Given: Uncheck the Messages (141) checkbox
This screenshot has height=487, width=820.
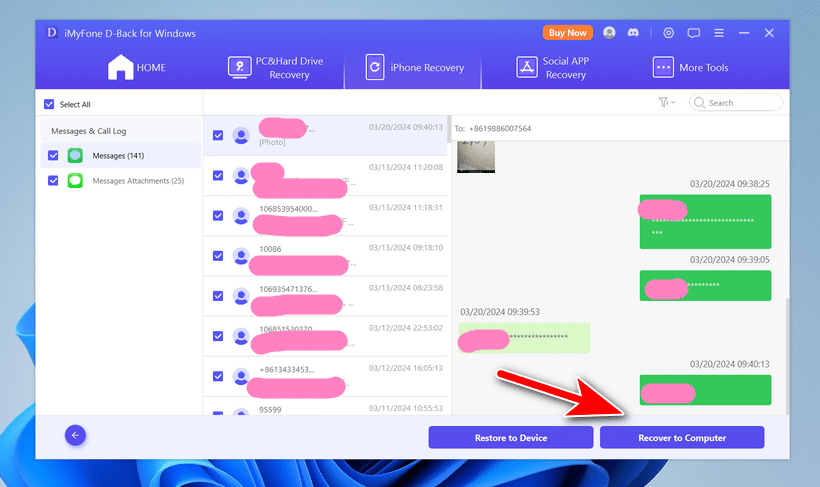Looking at the screenshot, I should 53,156.
